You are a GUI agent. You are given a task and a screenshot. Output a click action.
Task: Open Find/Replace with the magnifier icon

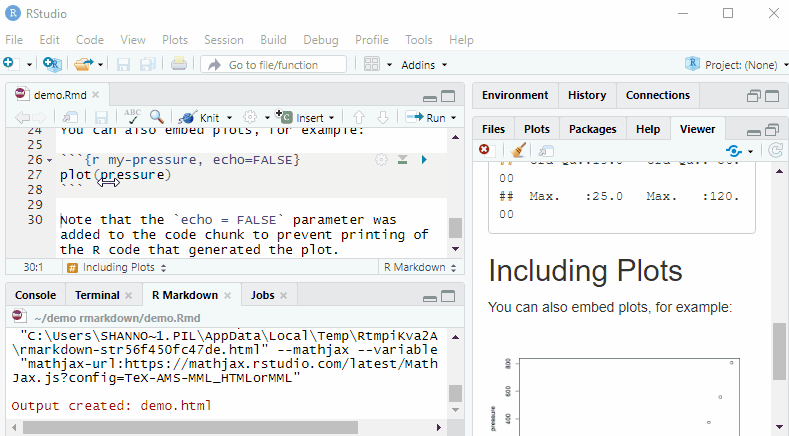click(x=156, y=117)
